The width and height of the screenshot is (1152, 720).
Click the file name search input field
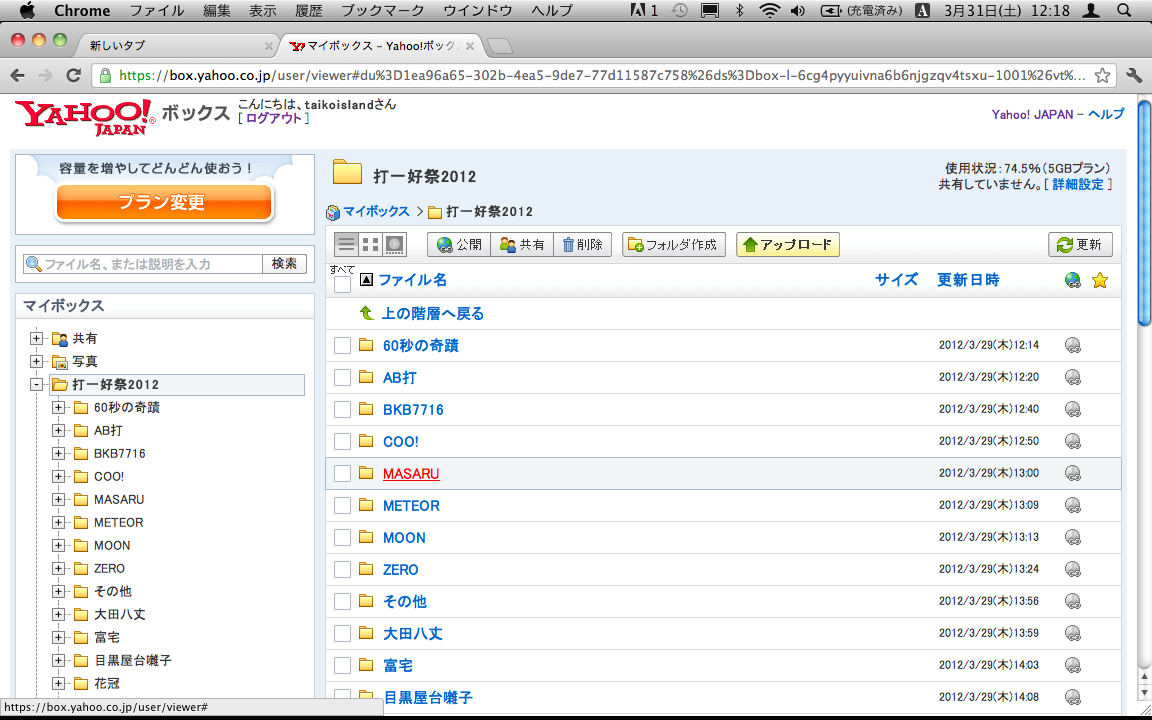143,264
